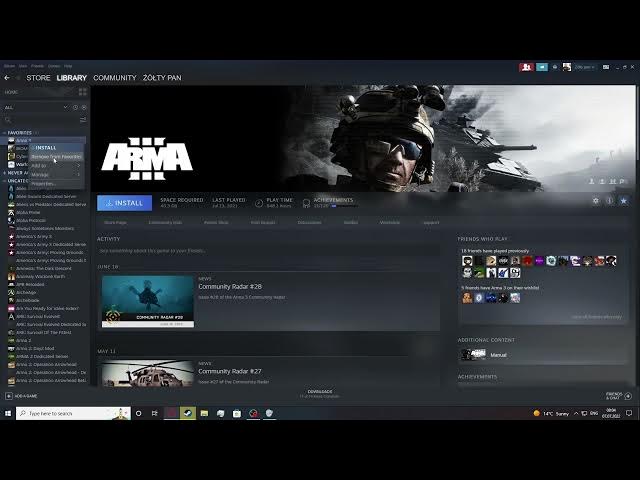Toggle collections grid view icon
Screen dimensions: 640x480
click(x=83, y=92)
